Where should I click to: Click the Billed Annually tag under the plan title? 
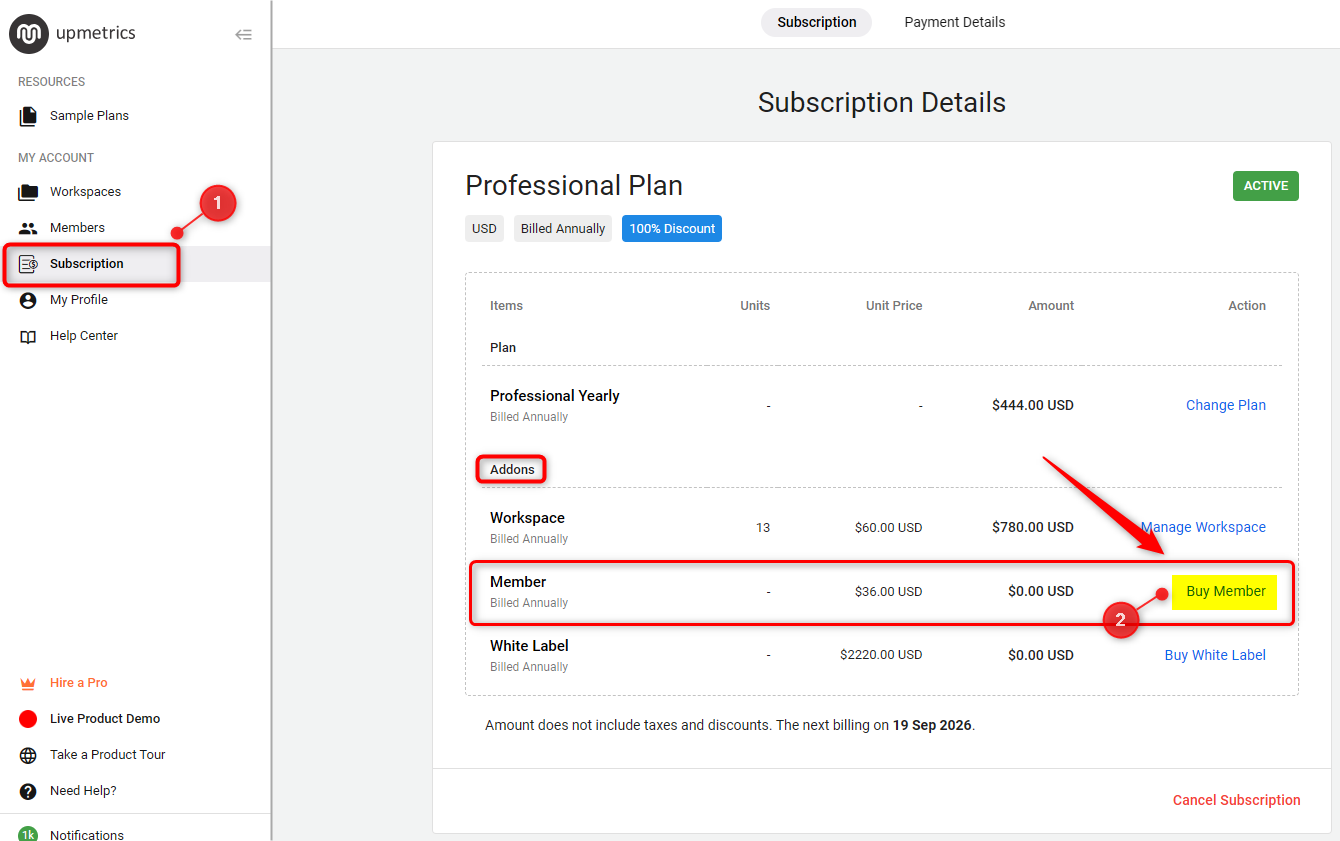(563, 229)
